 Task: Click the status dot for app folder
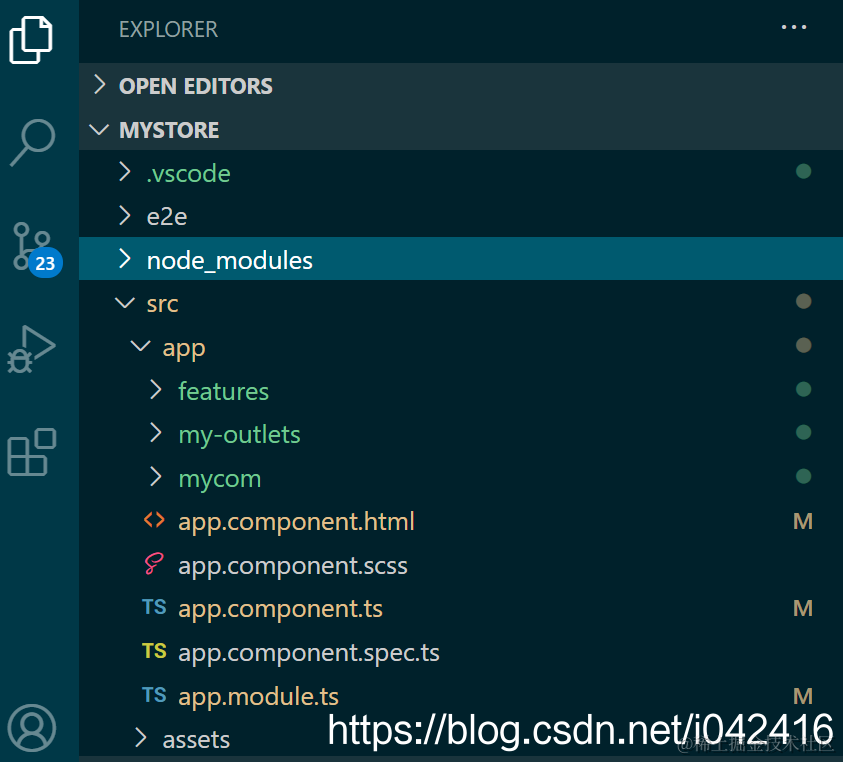coord(803,345)
